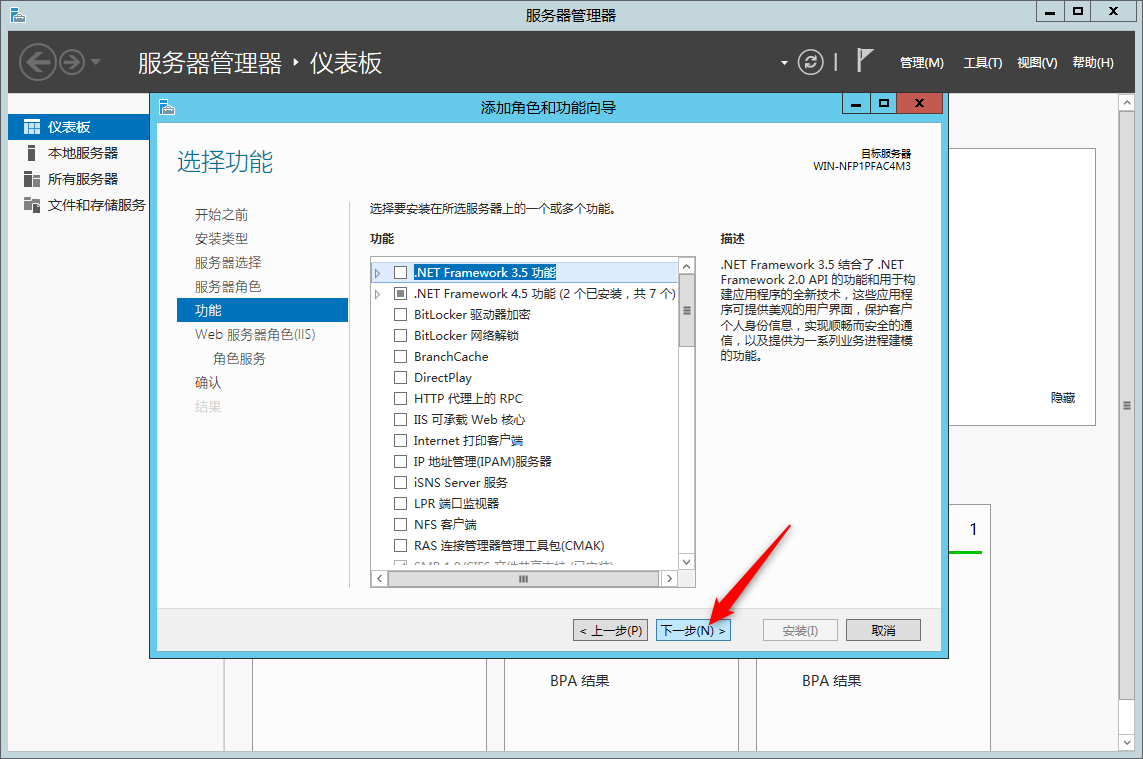The height and width of the screenshot is (759, 1143).
Task: Go to the 开始之前 wizard step
Action: point(222,214)
